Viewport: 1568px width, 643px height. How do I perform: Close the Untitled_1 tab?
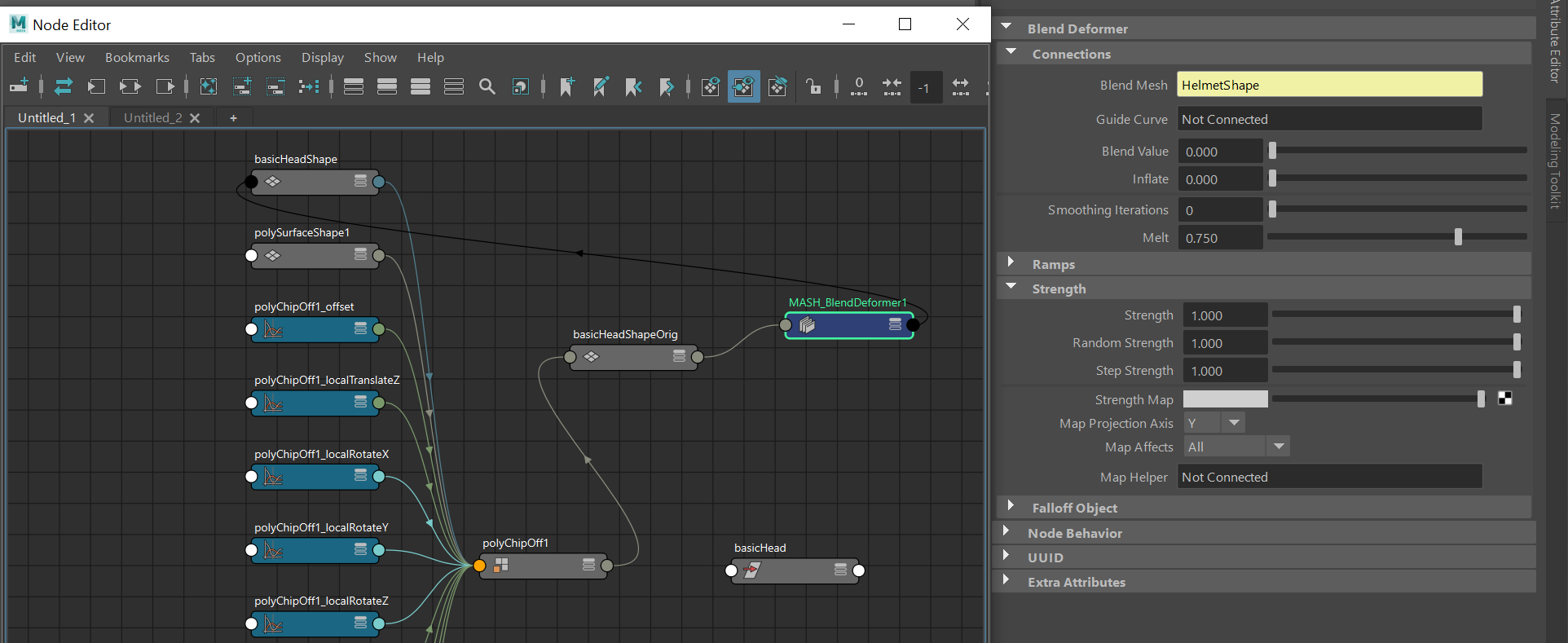pos(89,118)
